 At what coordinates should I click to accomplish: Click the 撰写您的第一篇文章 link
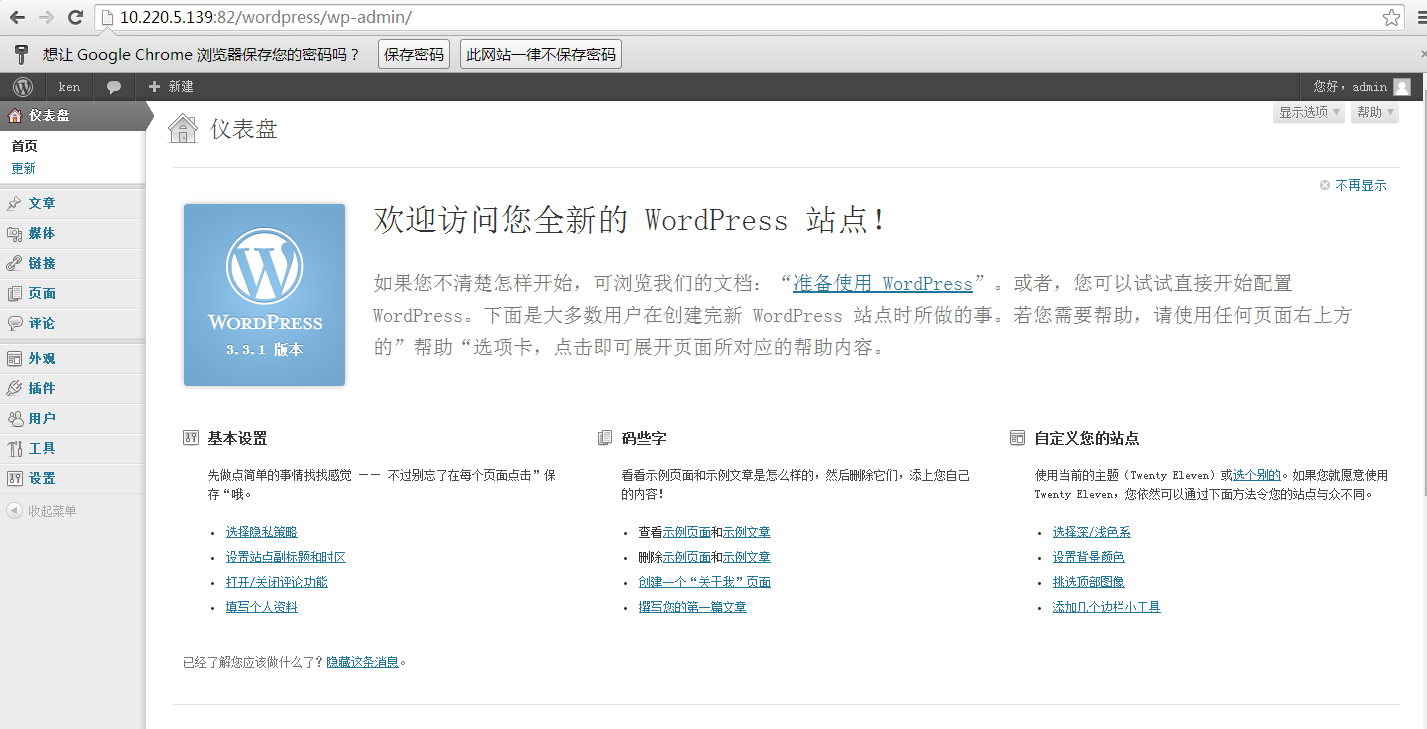point(693,607)
